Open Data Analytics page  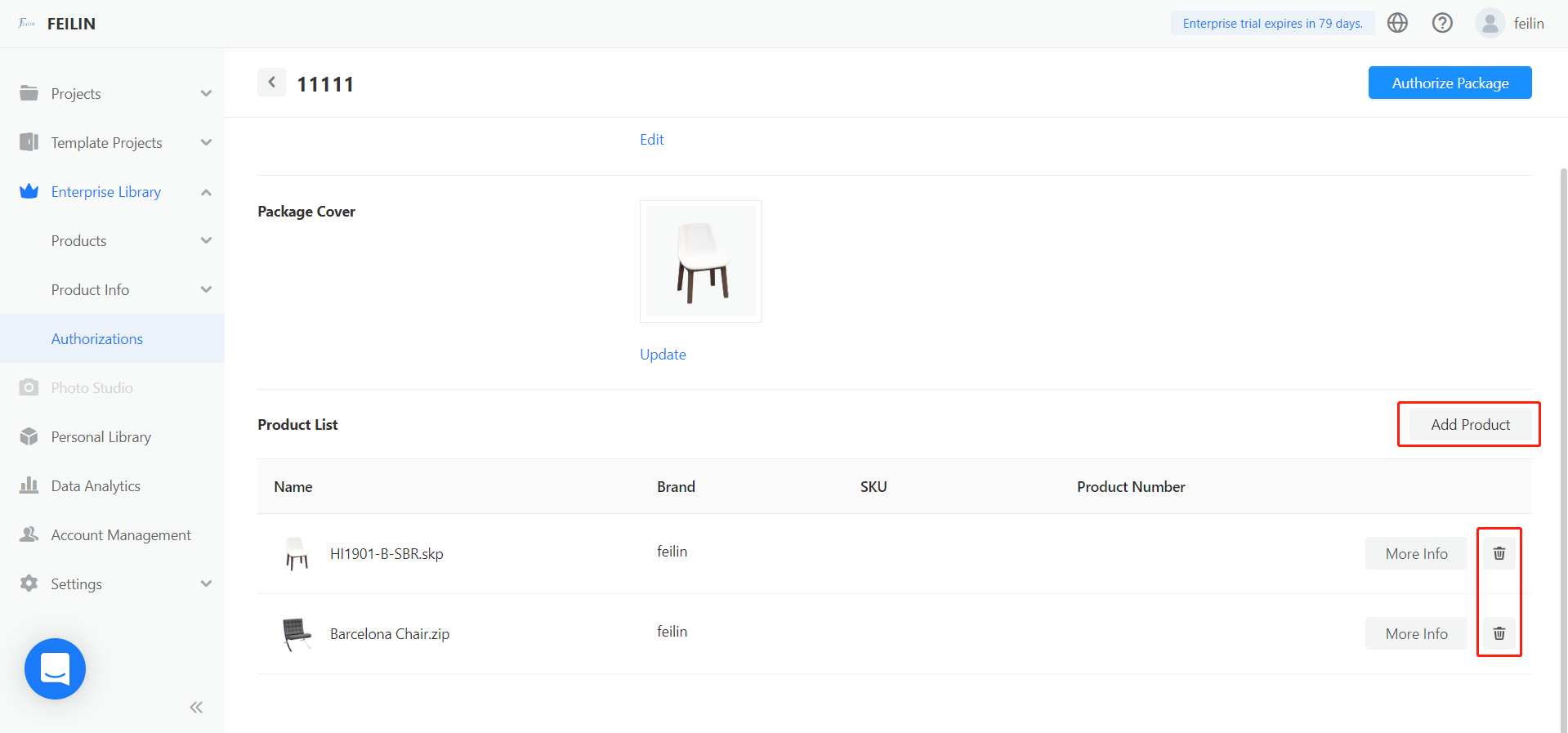[x=96, y=486]
